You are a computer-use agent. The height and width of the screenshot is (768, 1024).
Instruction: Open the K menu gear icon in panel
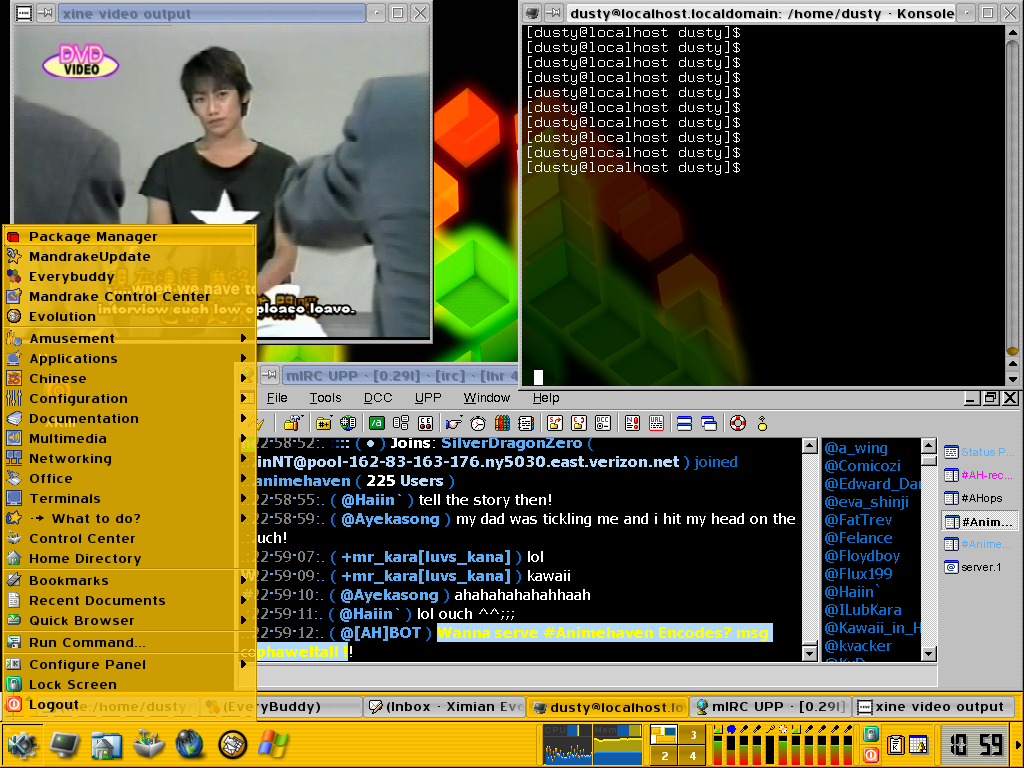[x=22, y=744]
